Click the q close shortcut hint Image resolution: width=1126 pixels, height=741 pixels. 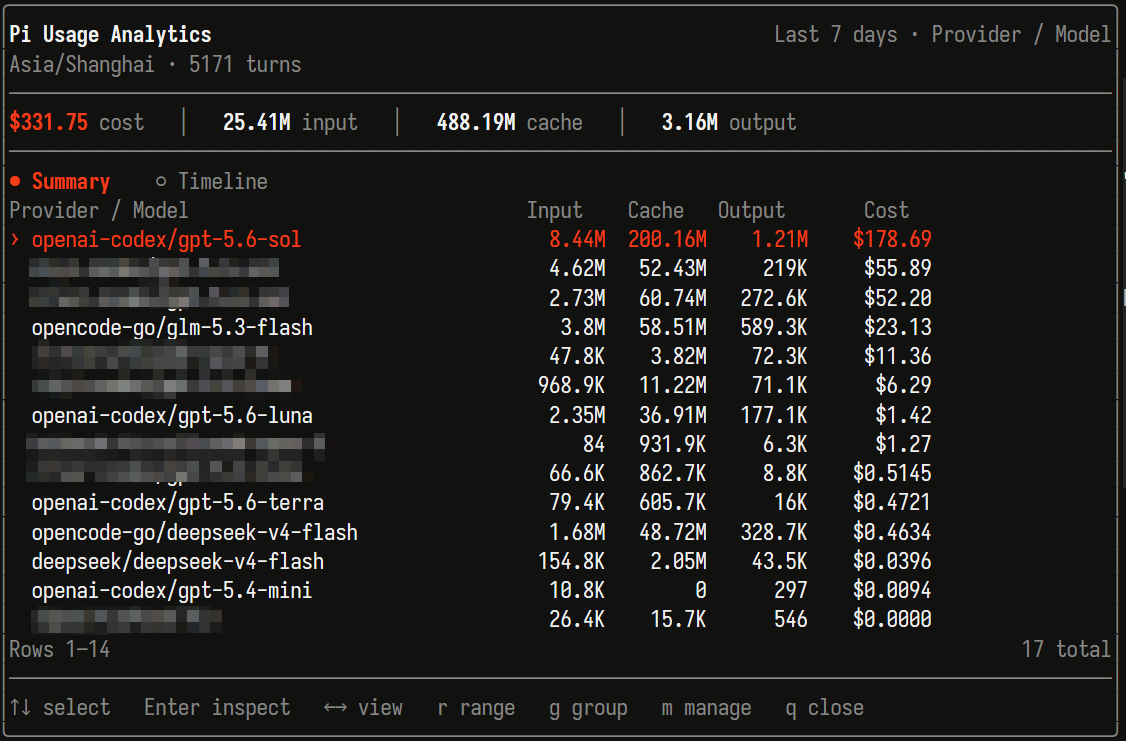[824, 708]
